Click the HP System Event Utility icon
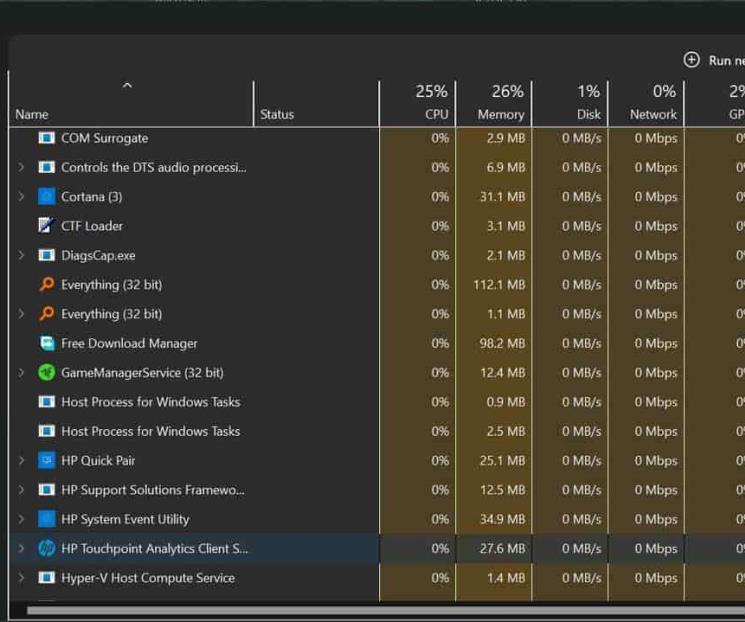Viewport: 745px width, 622px height. pos(46,519)
